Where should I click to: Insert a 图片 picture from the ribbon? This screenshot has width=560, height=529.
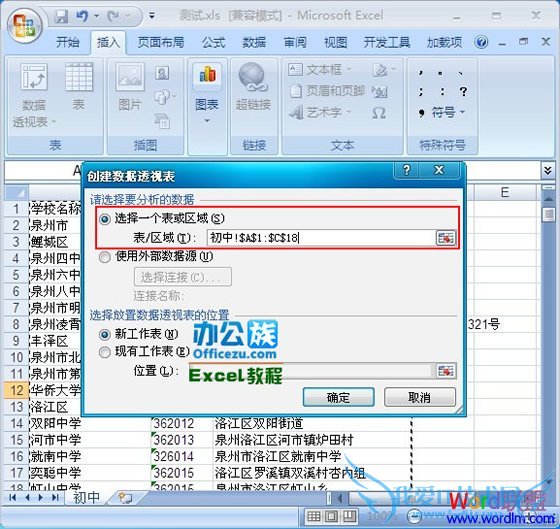click(130, 87)
